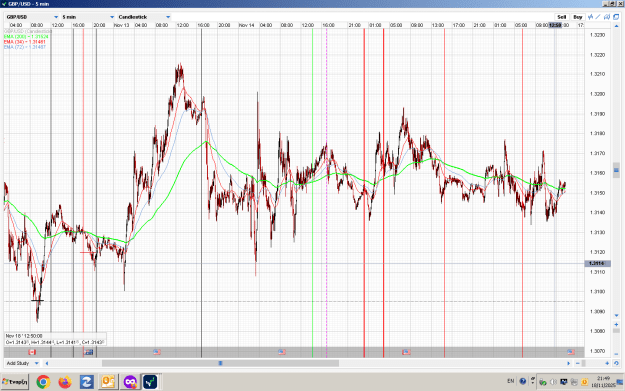Click the US flag event near Nov 13
Viewport: 625px width, 391px height.
coord(157,352)
